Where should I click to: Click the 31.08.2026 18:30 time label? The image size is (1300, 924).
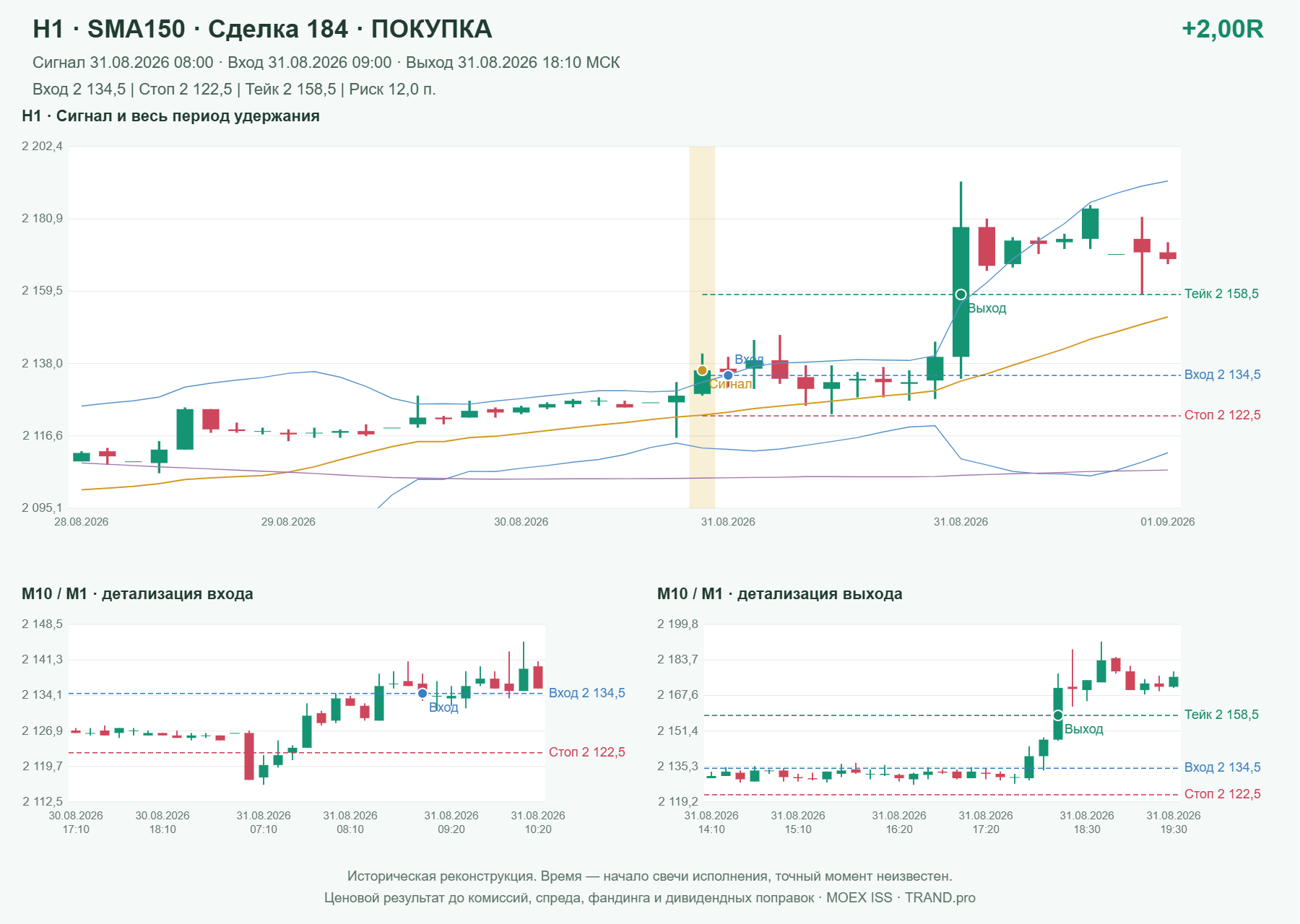pyautogui.click(x=1087, y=822)
